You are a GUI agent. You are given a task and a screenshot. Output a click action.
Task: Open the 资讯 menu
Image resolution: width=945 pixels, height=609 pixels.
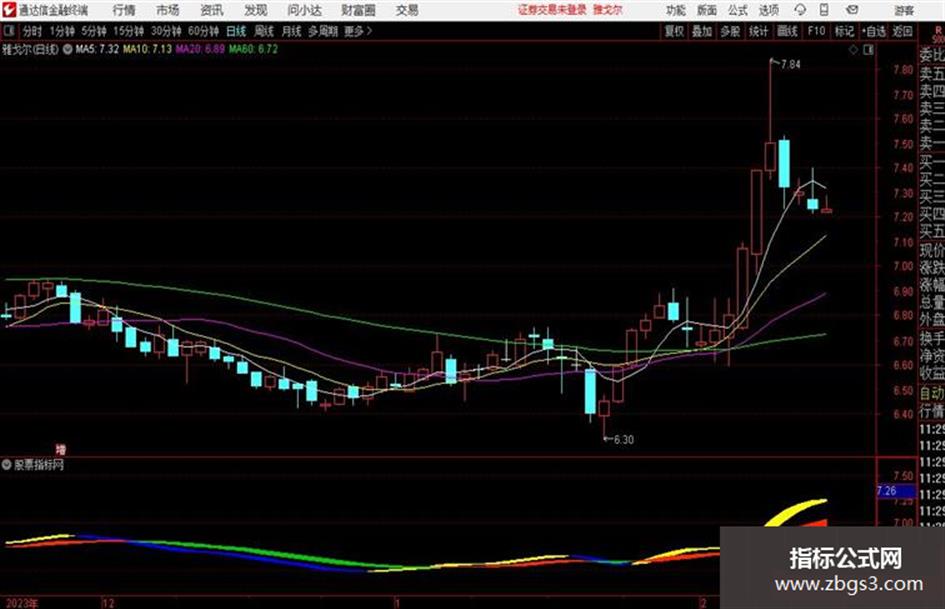(x=212, y=10)
